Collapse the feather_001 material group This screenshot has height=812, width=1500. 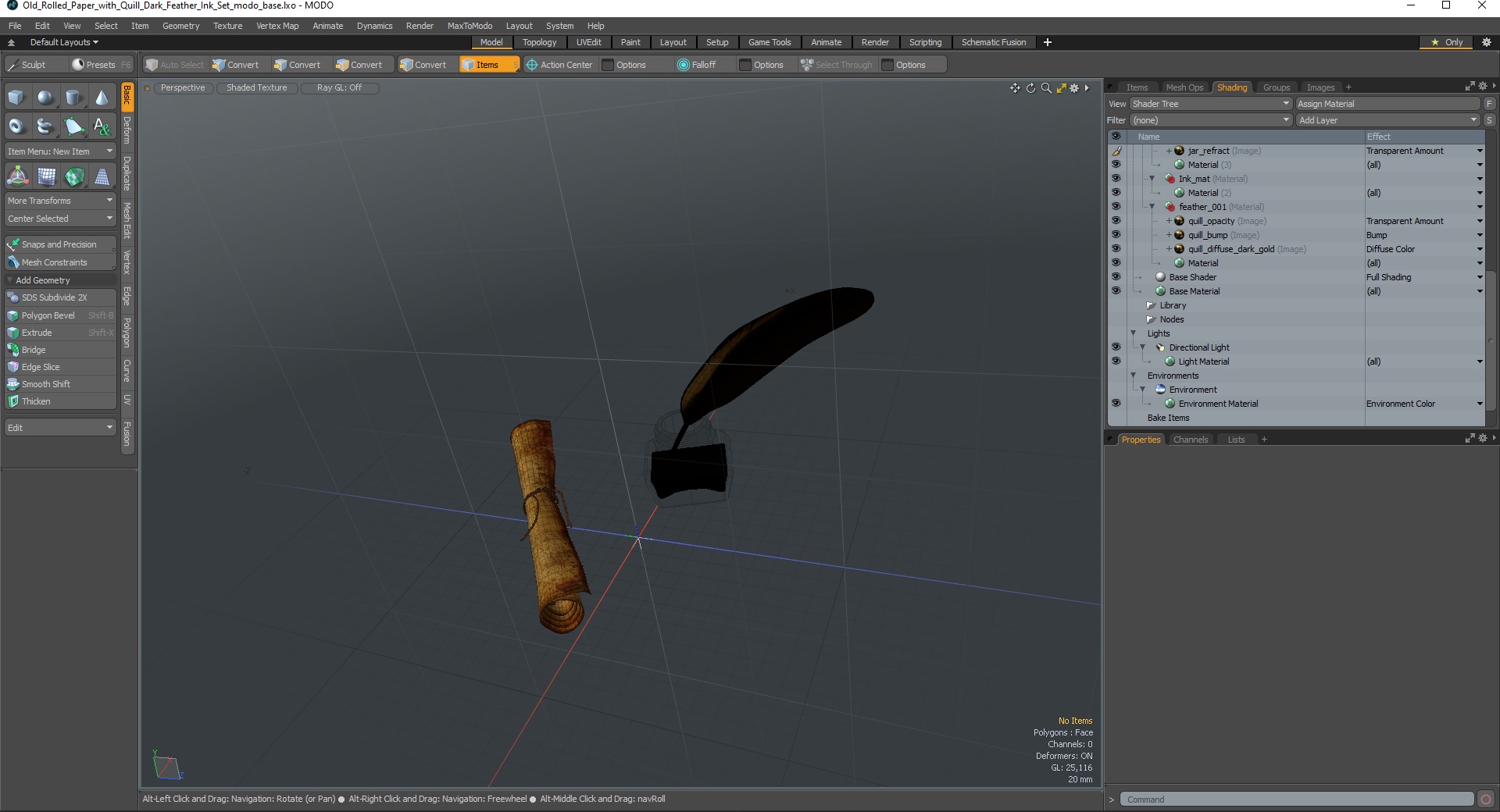point(1152,207)
